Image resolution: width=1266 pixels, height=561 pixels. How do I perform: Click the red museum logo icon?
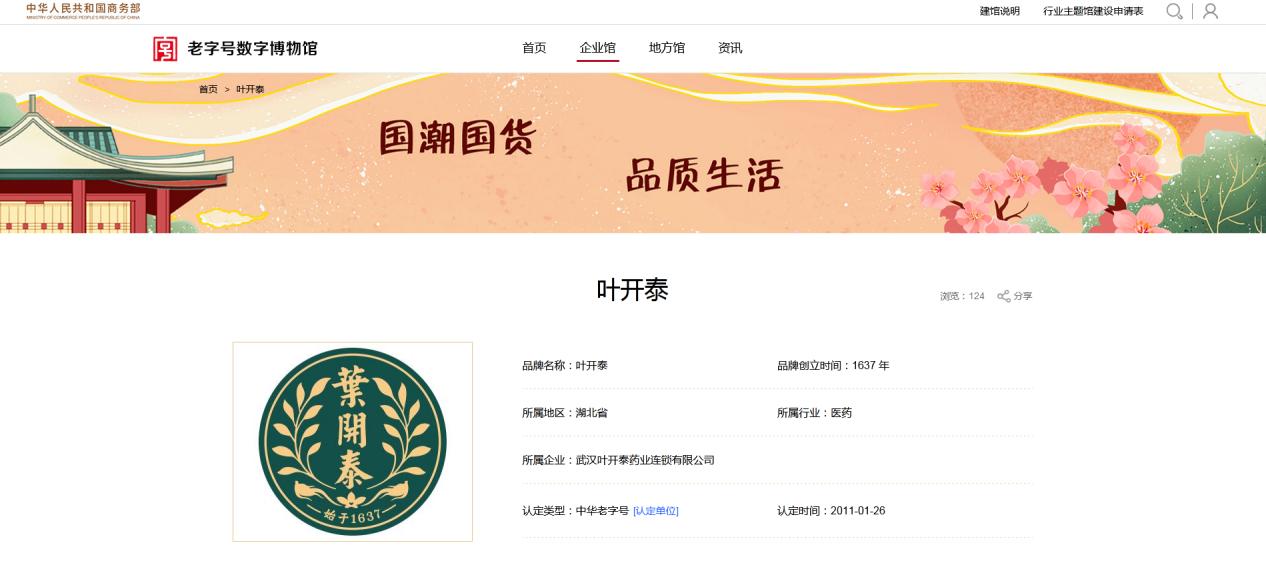tap(165, 48)
